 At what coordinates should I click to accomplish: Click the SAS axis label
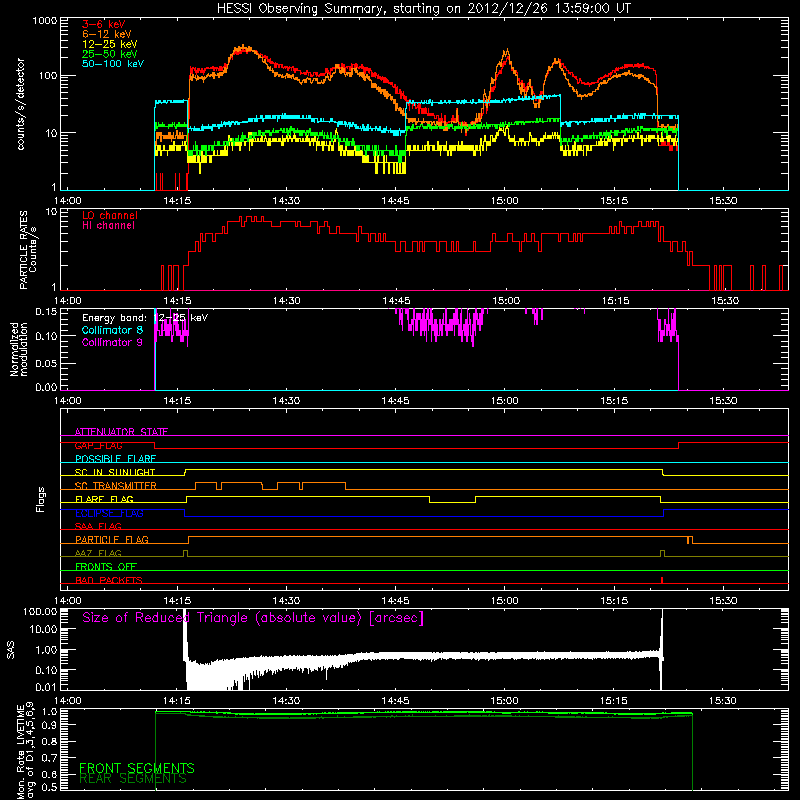pyautogui.click(x=10, y=649)
